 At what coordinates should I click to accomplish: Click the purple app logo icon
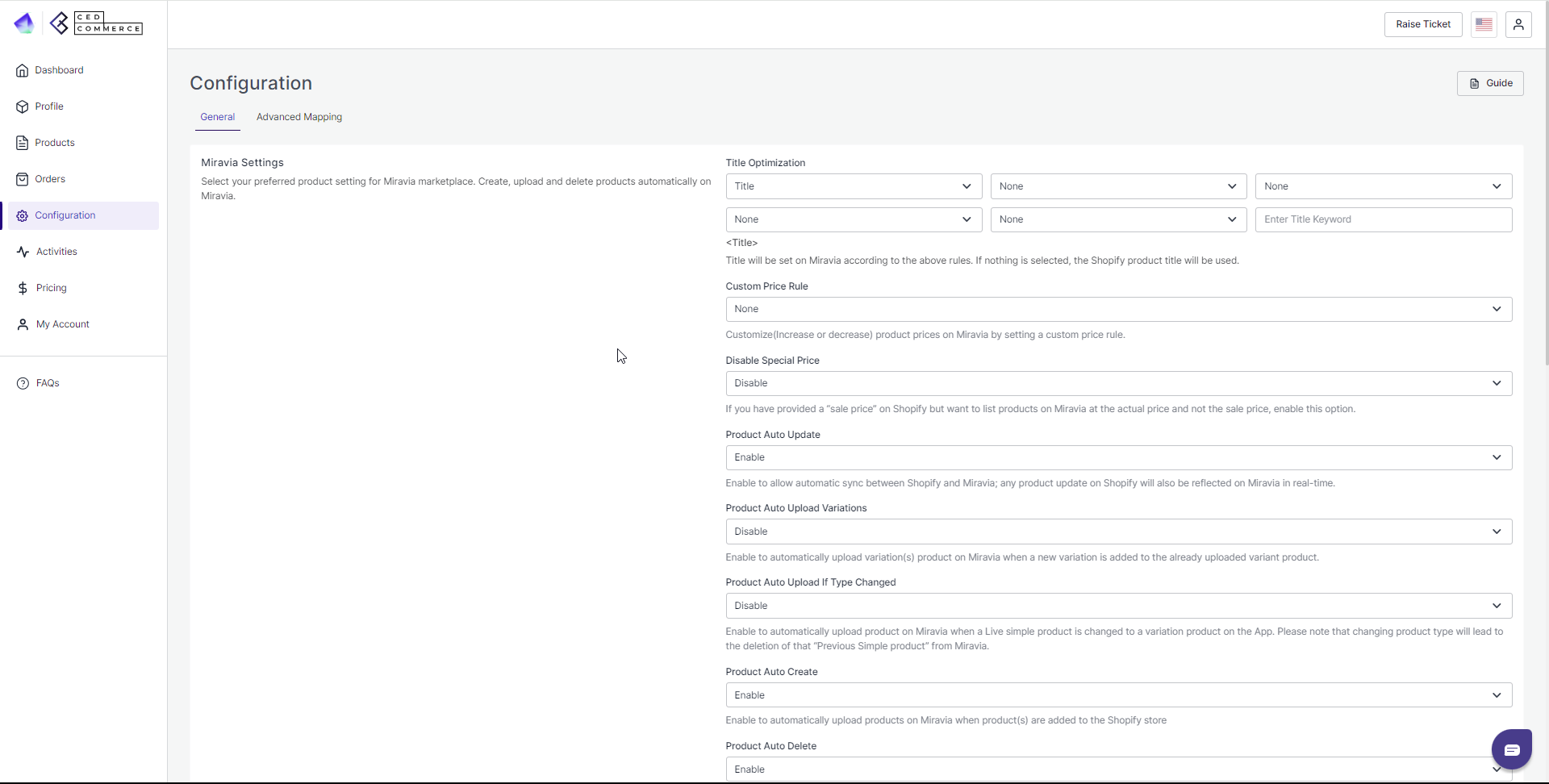[24, 23]
